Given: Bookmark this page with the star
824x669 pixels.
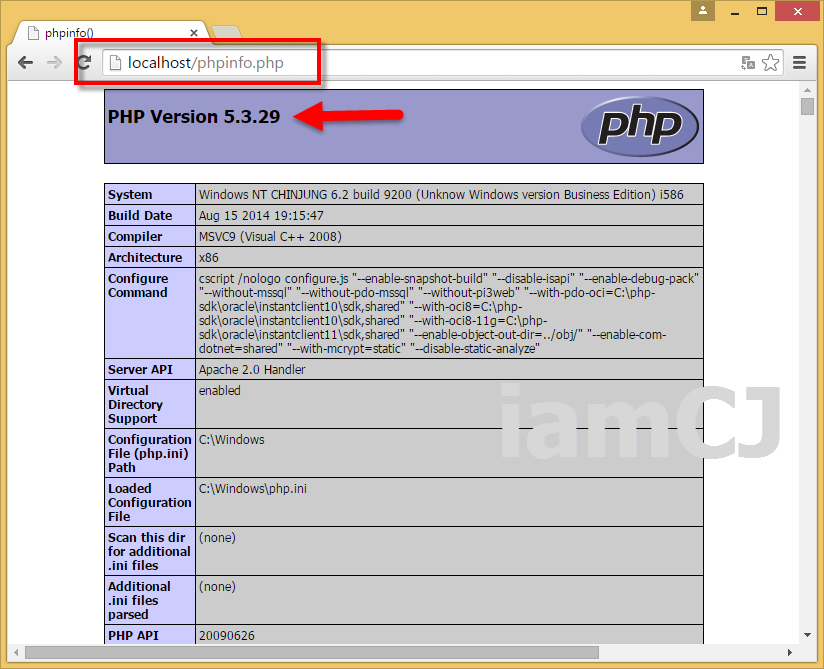Looking at the screenshot, I should [770, 63].
